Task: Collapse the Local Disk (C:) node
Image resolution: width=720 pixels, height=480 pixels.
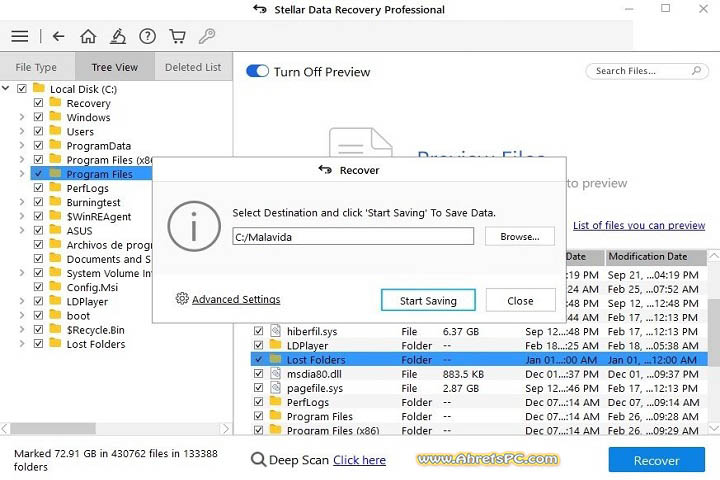Action: pos(6,88)
